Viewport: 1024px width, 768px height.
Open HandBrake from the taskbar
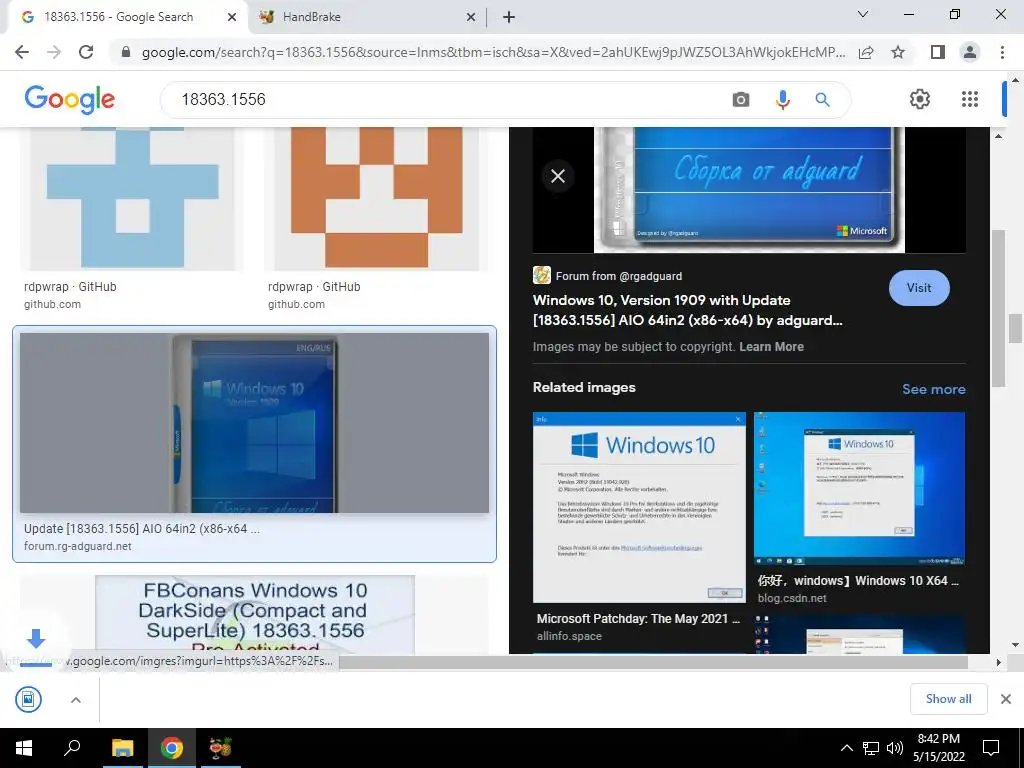click(x=221, y=748)
